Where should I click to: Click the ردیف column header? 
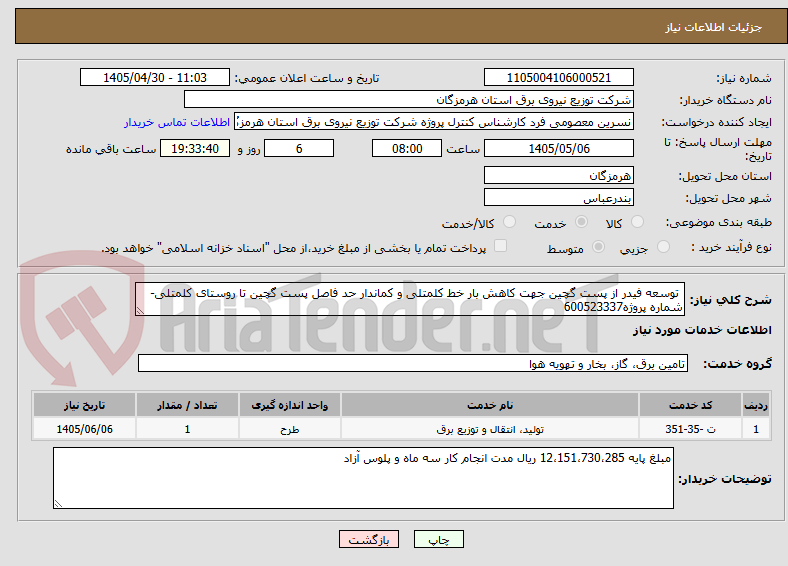coord(756,405)
